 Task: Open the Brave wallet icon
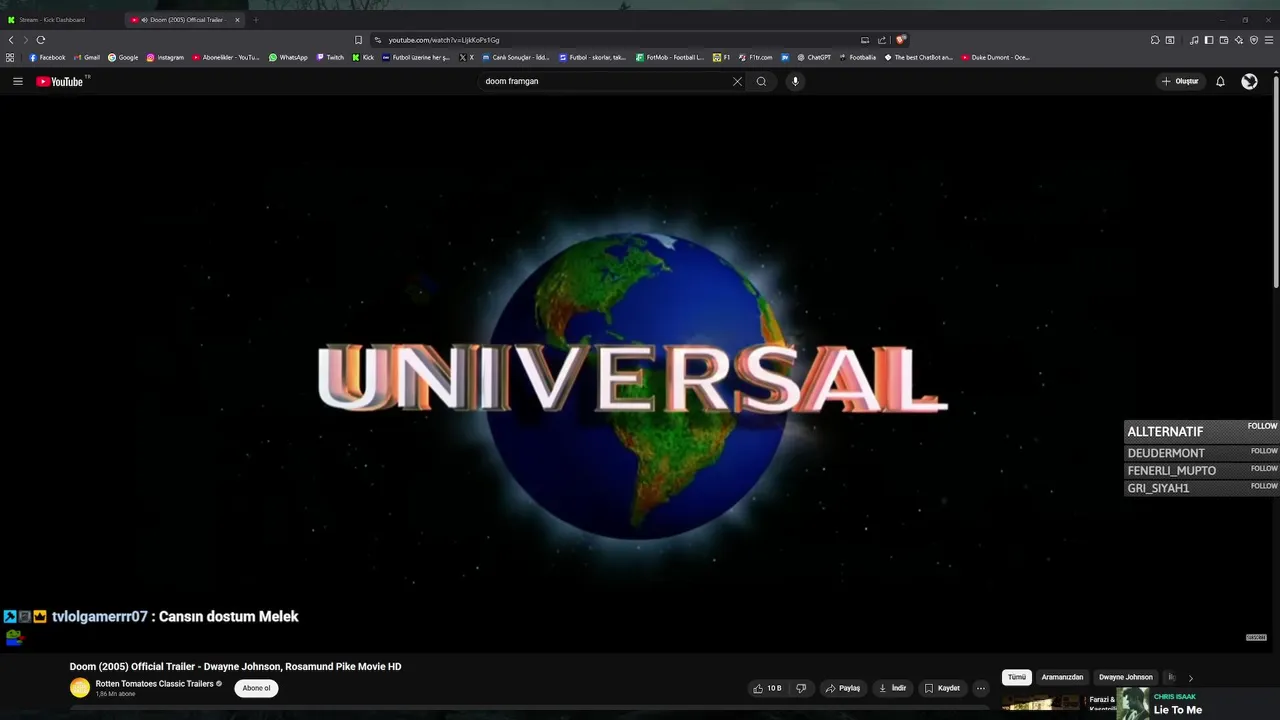pos(1224,40)
